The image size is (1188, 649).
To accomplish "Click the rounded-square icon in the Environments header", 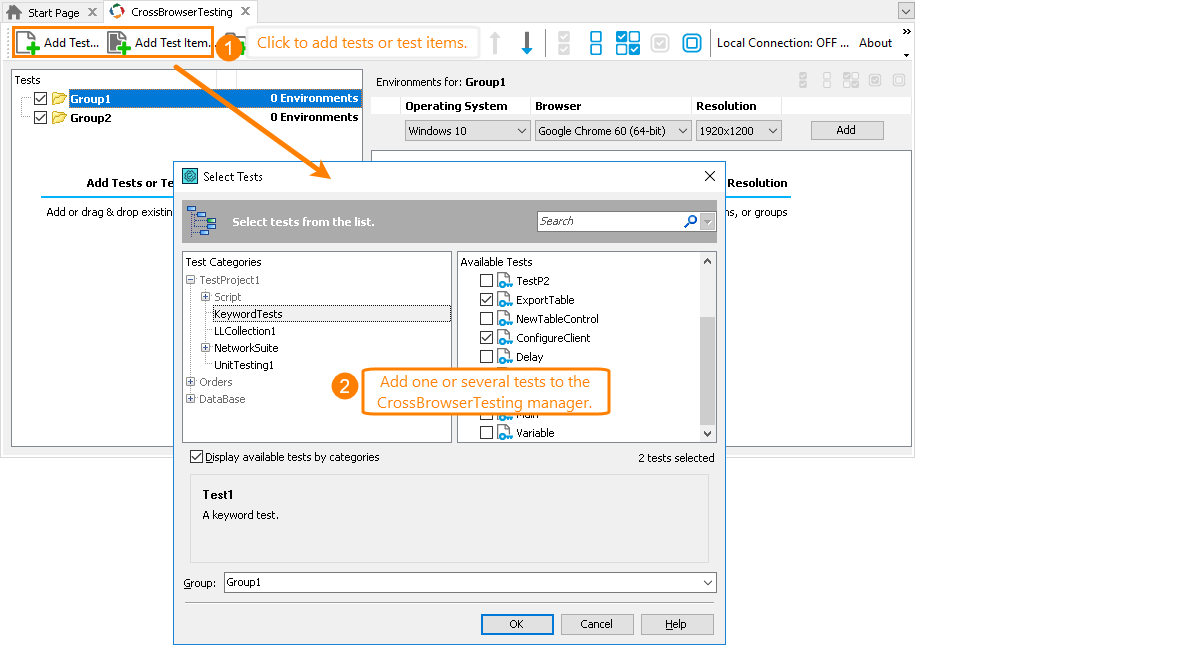I will point(899,80).
